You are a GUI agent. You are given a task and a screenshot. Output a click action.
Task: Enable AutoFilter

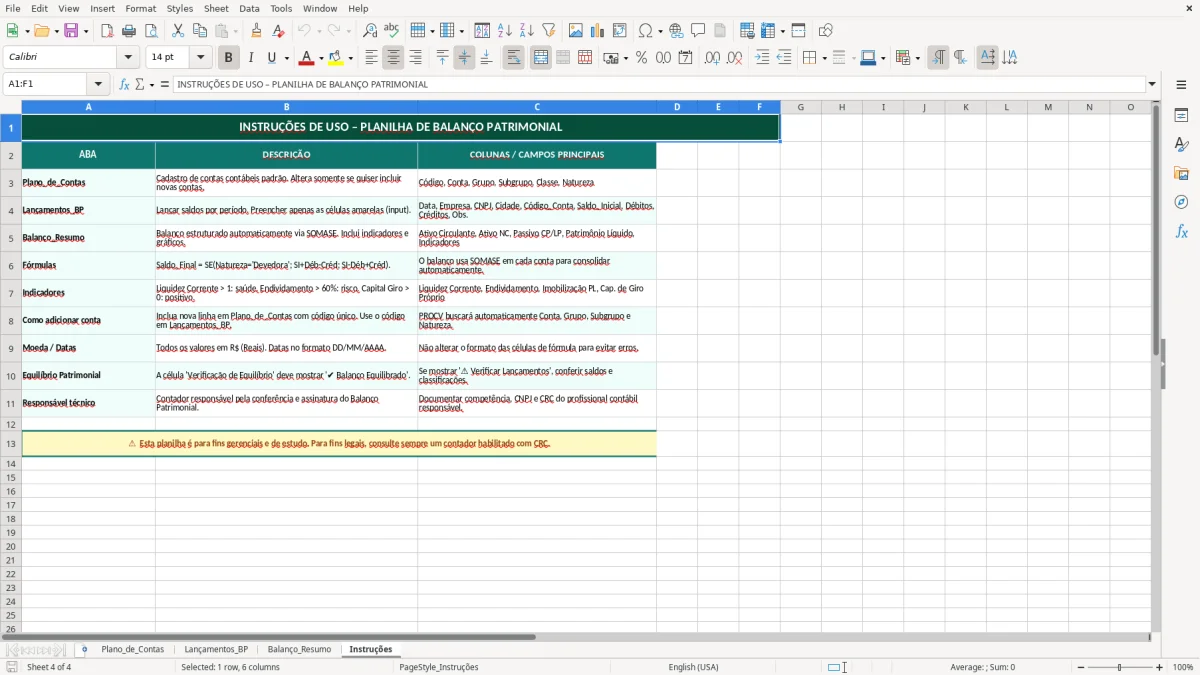click(x=548, y=30)
